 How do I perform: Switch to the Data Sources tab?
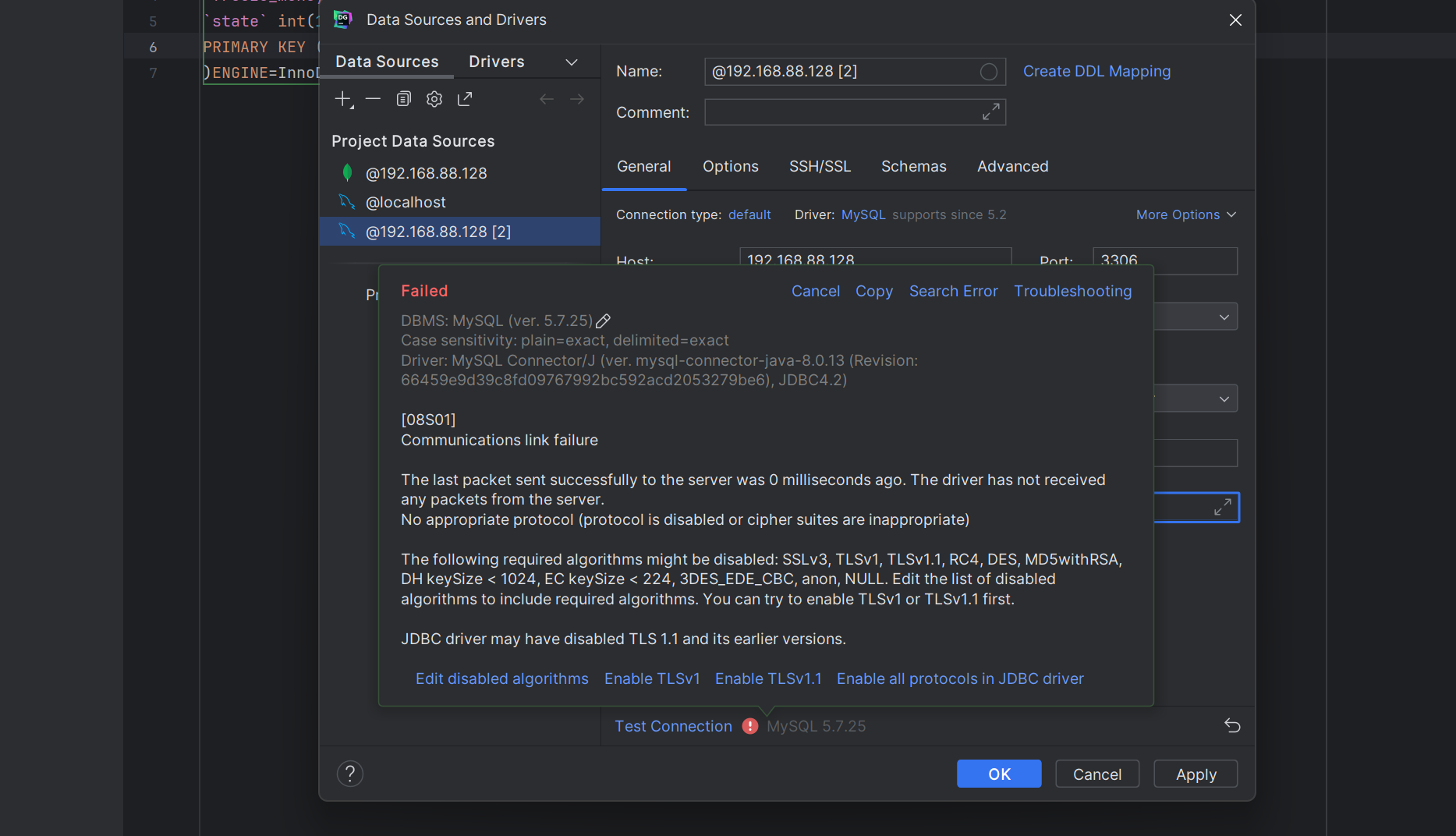pos(387,62)
